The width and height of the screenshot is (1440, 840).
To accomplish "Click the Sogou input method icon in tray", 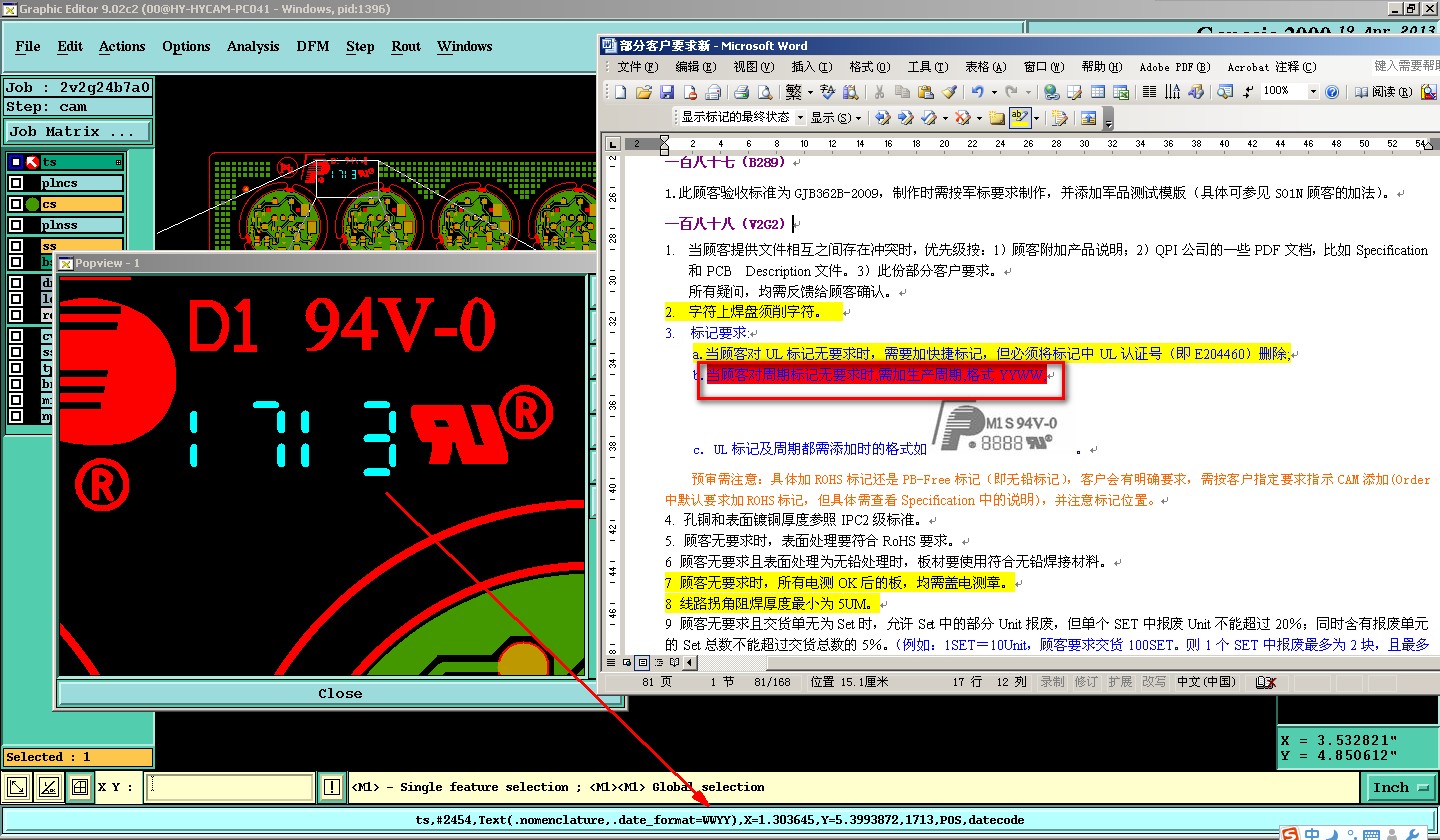I will coord(1291,833).
